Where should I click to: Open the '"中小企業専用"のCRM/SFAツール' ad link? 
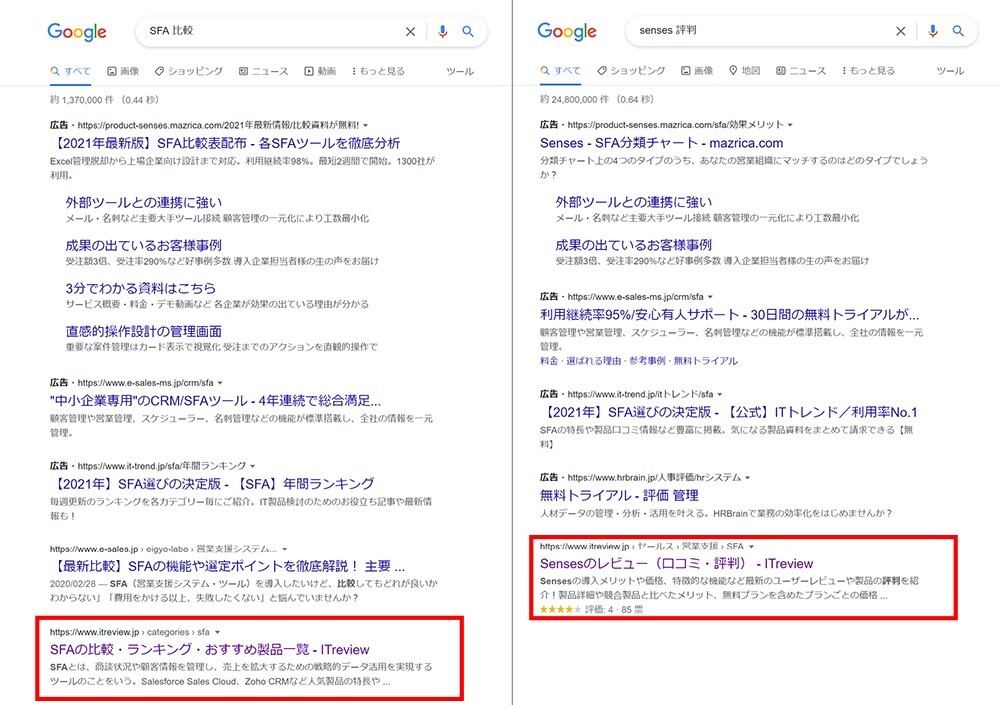(x=215, y=401)
